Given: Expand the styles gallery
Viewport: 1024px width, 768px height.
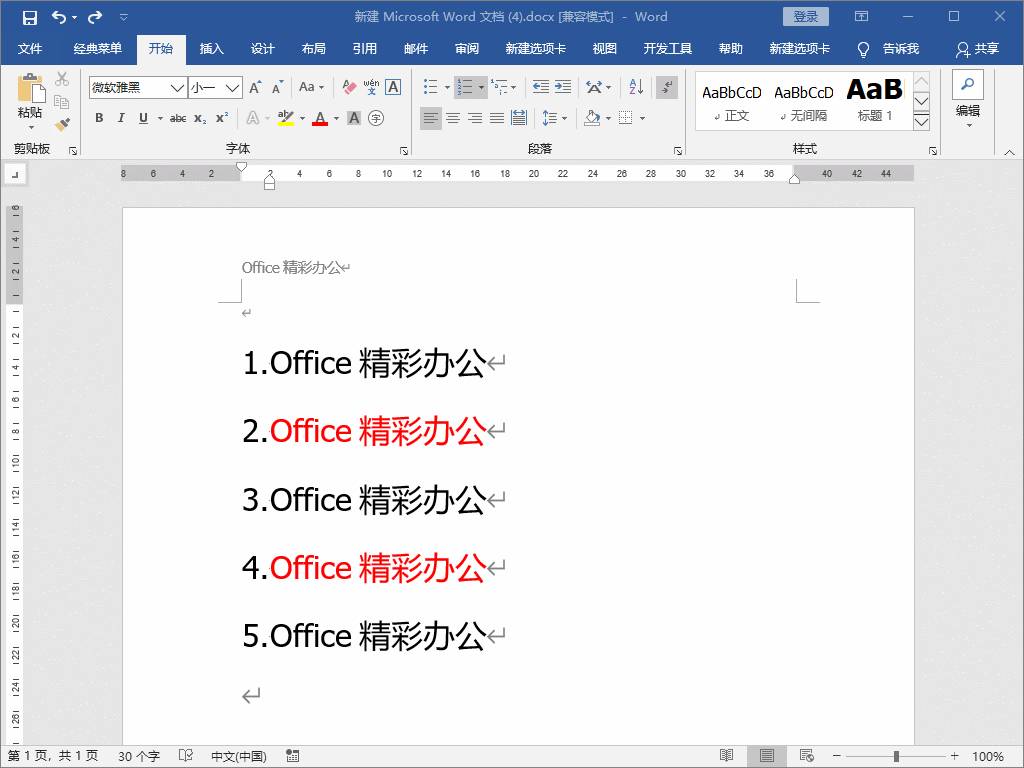Looking at the screenshot, I should pyautogui.click(x=921, y=121).
